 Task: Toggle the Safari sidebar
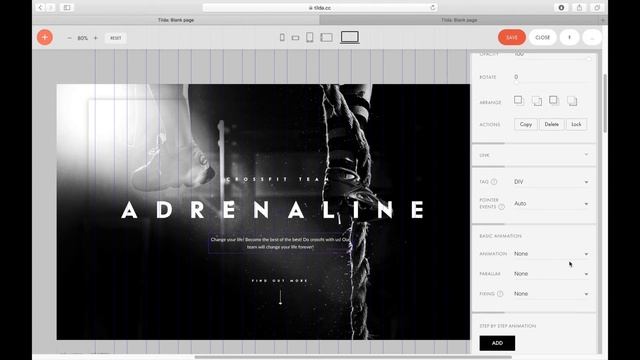[x=67, y=7]
